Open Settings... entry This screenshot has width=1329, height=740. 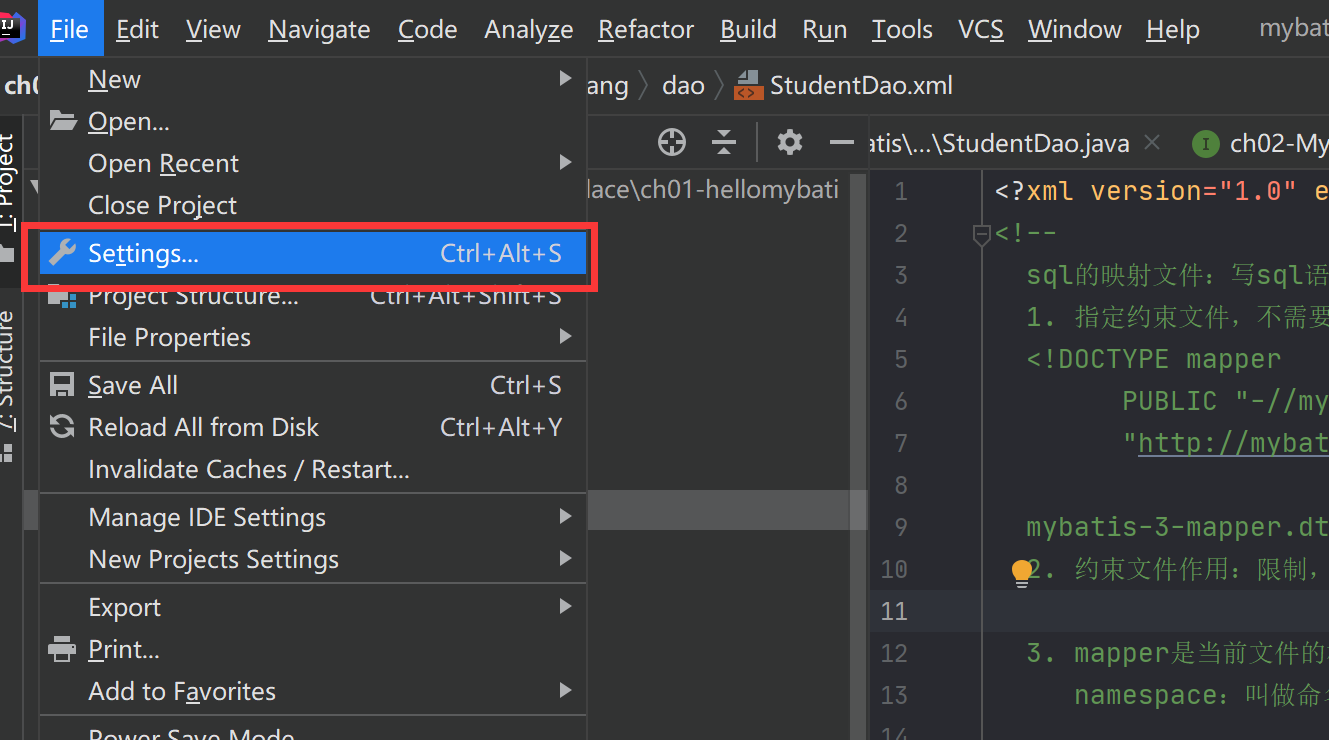click(x=313, y=253)
